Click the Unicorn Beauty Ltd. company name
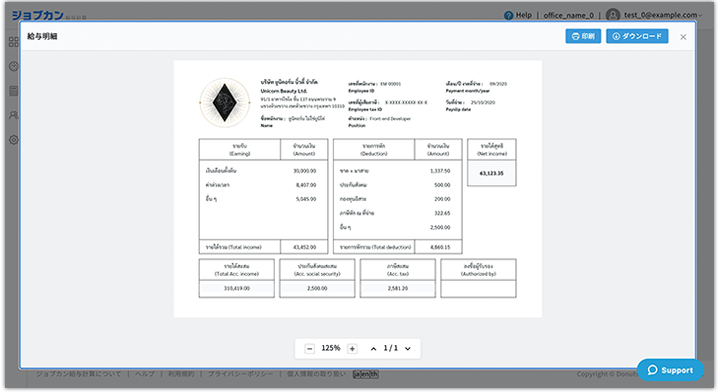720x392 pixels. tap(284, 91)
